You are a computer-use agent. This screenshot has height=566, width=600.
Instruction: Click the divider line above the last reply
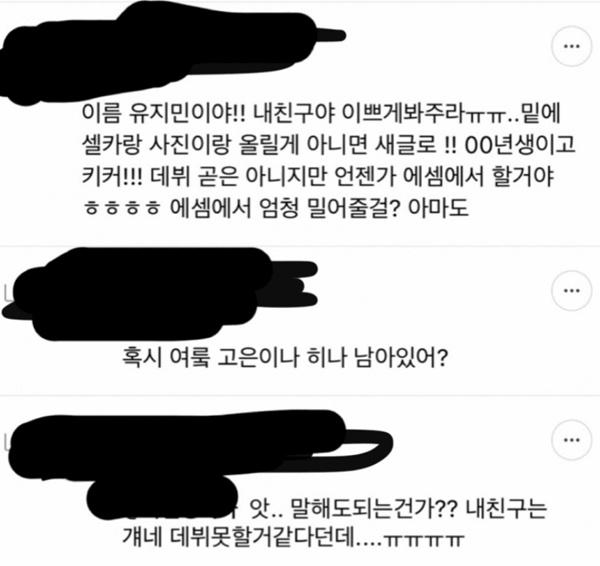click(300, 395)
